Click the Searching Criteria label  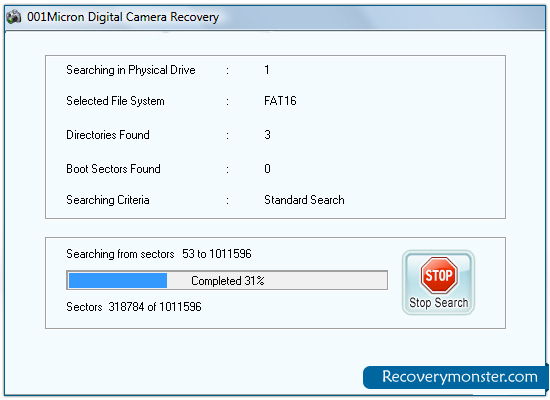(x=108, y=200)
